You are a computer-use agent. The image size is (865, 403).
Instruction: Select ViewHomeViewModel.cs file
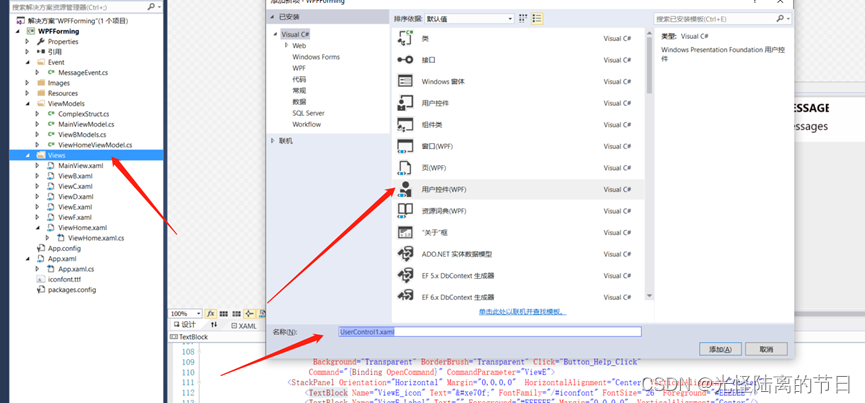click(x=95, y=145)
